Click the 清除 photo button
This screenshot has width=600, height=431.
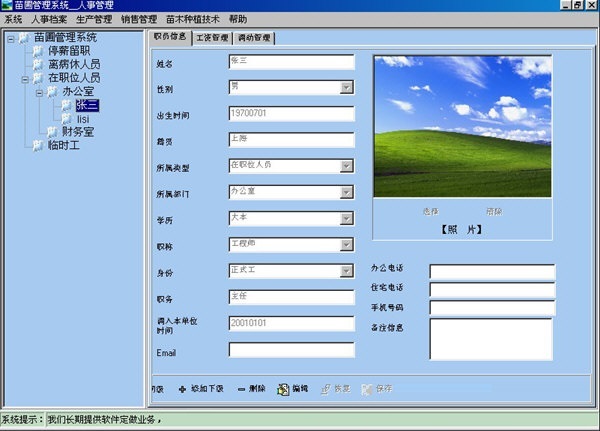[x=494, y=212]
